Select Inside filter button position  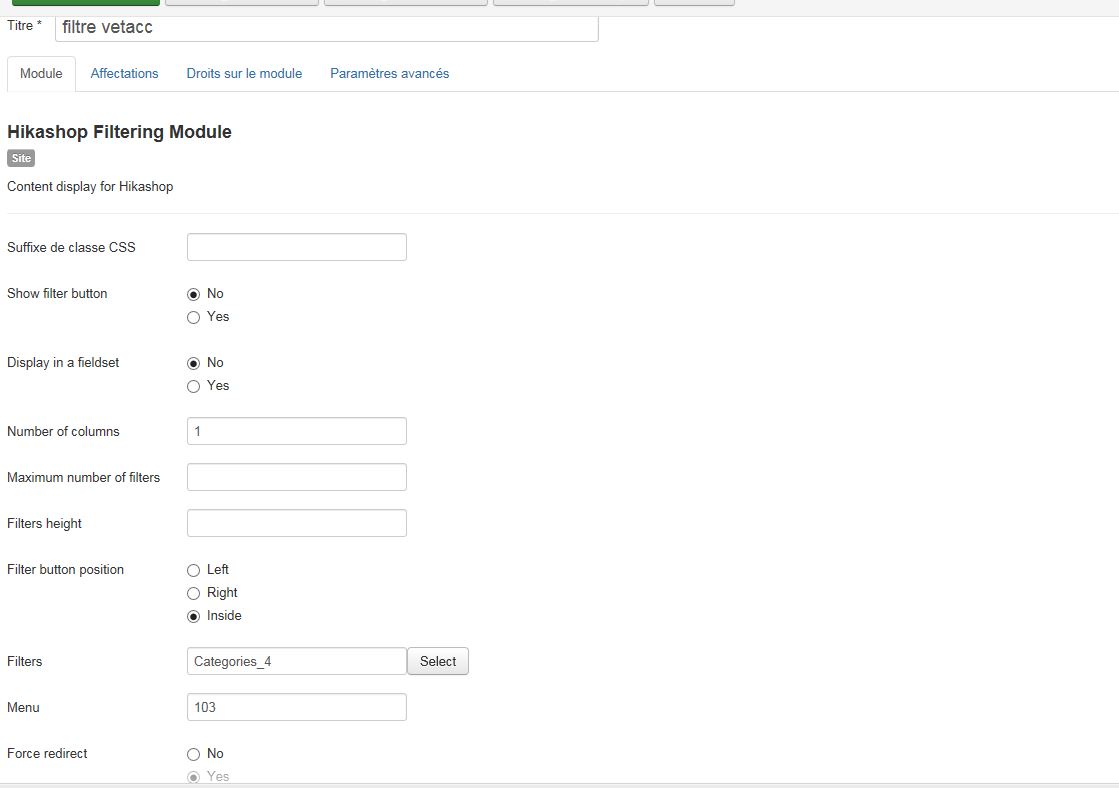193,616
